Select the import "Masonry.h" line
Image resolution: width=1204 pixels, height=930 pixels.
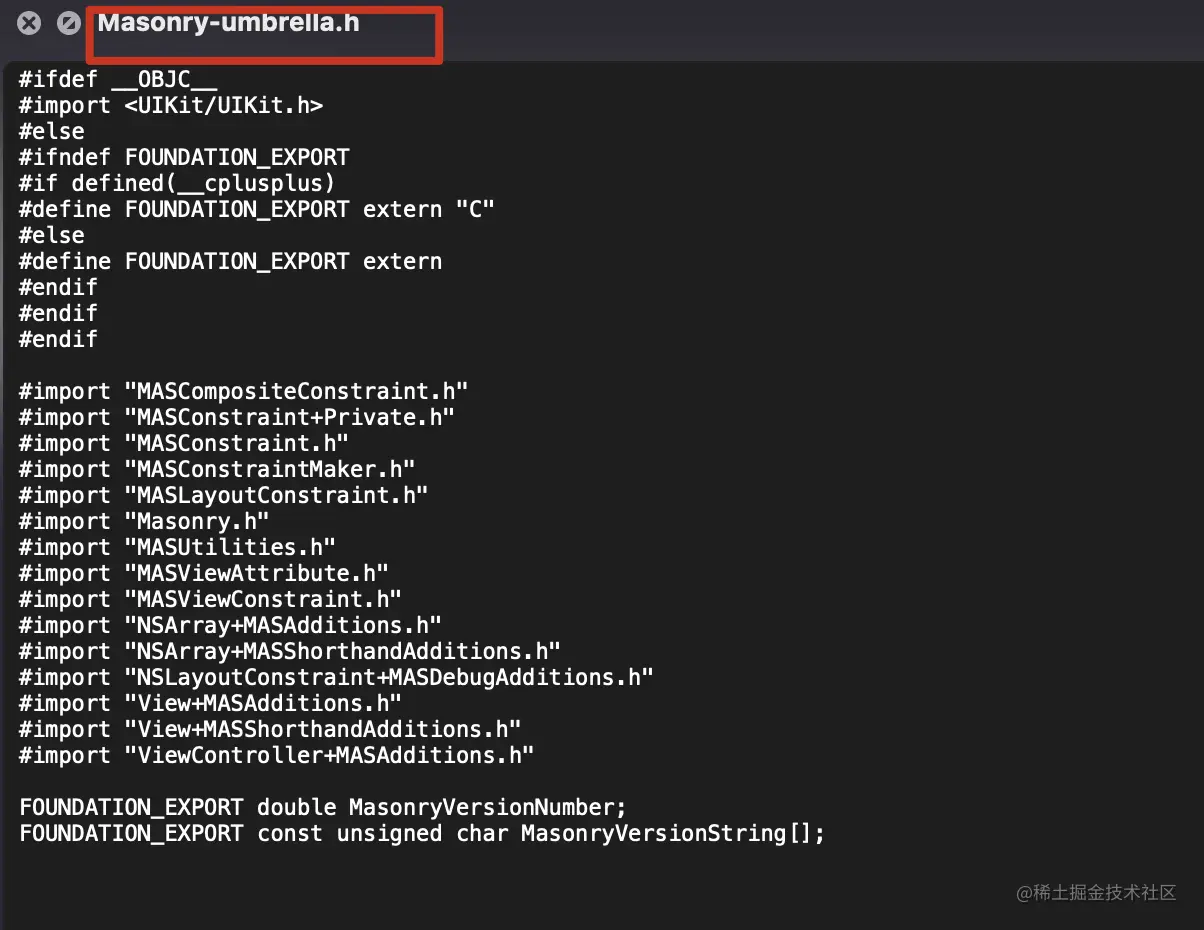click(144, 521)
